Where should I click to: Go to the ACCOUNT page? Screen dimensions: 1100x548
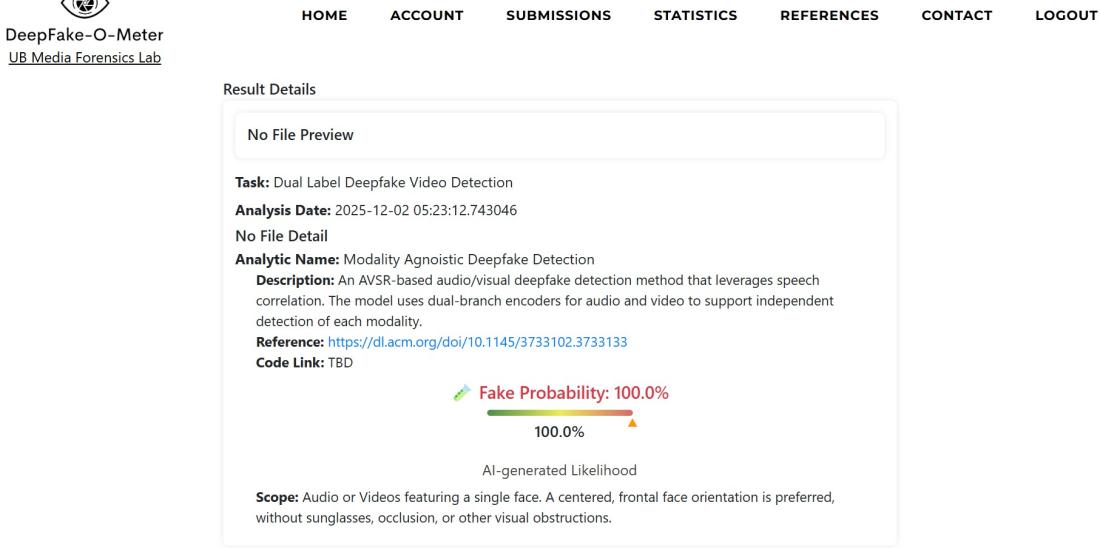pyautogui.click(x=427, y=15)
